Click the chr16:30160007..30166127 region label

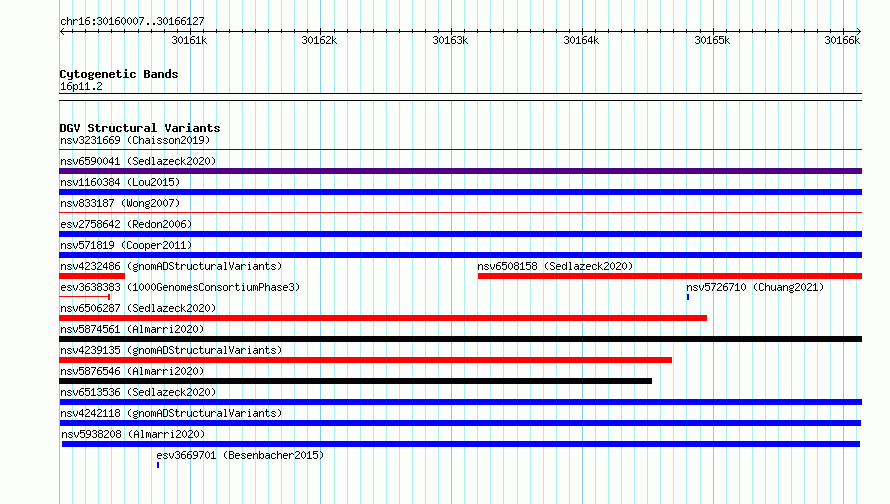132,21
